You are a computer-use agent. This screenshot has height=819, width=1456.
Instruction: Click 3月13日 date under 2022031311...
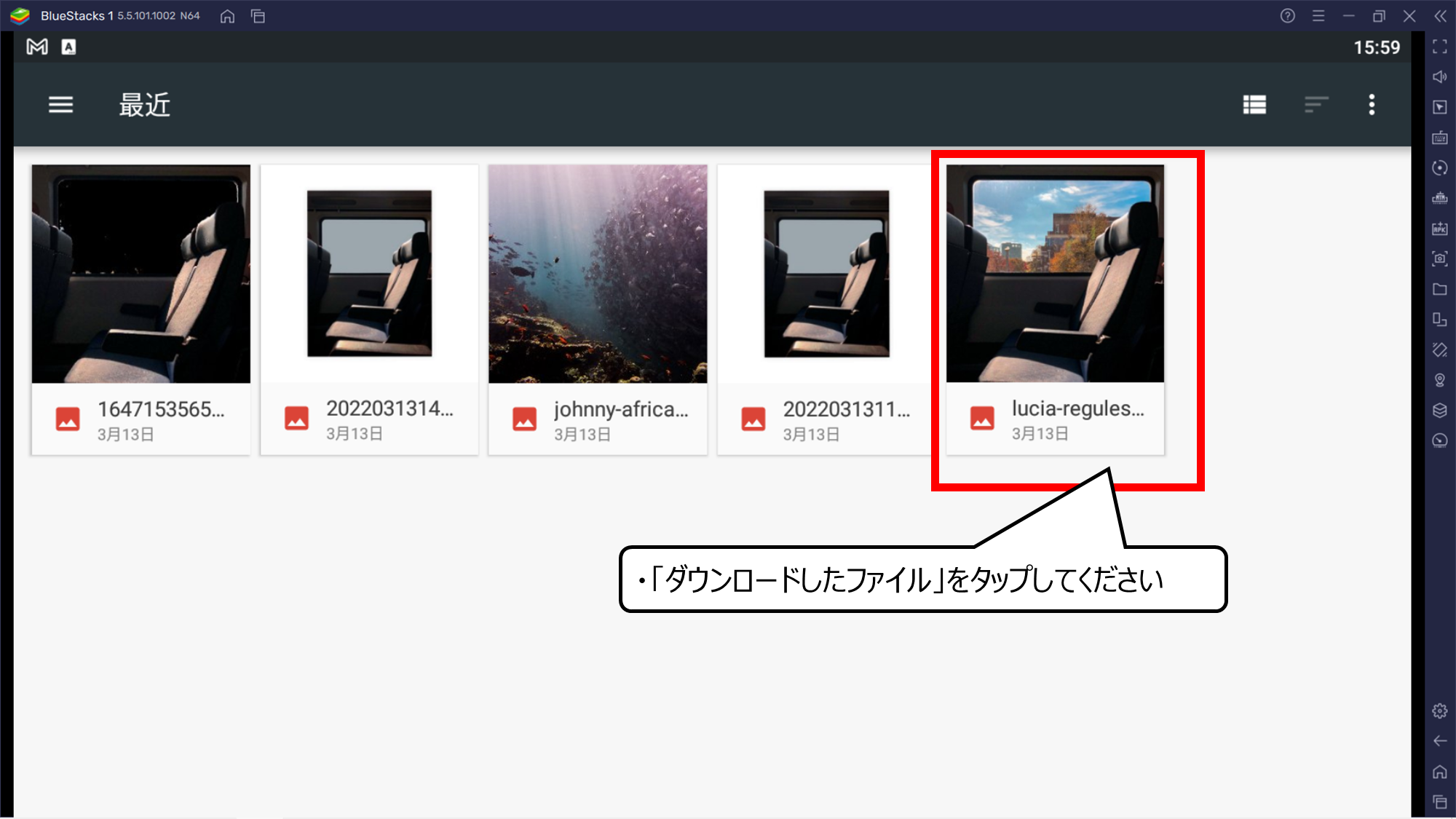(812, 435)
